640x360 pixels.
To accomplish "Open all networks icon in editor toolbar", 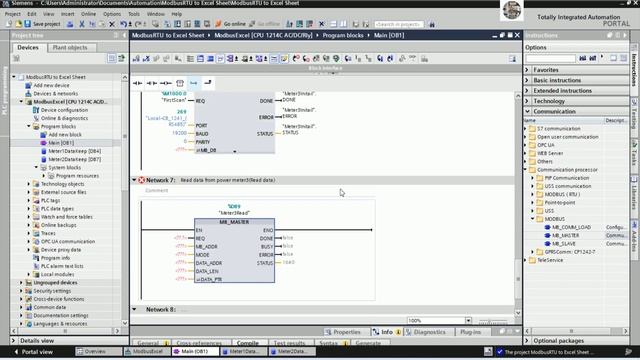I will tap(200, 59).
